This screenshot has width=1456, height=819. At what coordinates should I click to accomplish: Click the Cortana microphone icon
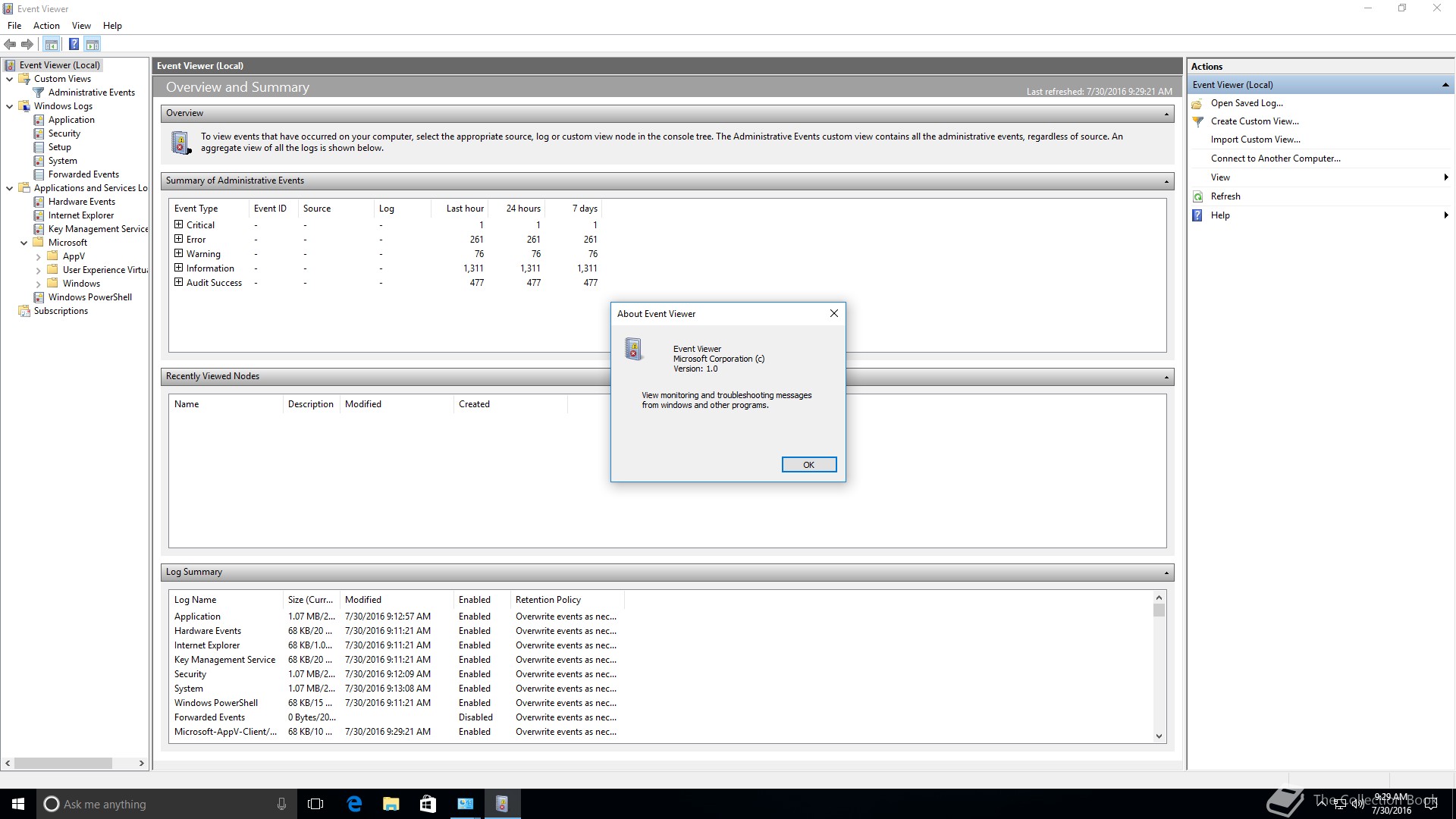[x=281, y=804]
